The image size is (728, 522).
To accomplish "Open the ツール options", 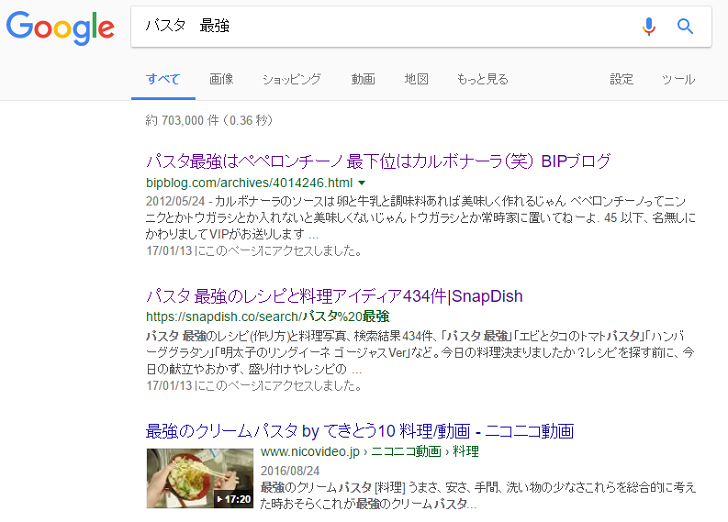I will pyautogui.click(x=678, y=79).
